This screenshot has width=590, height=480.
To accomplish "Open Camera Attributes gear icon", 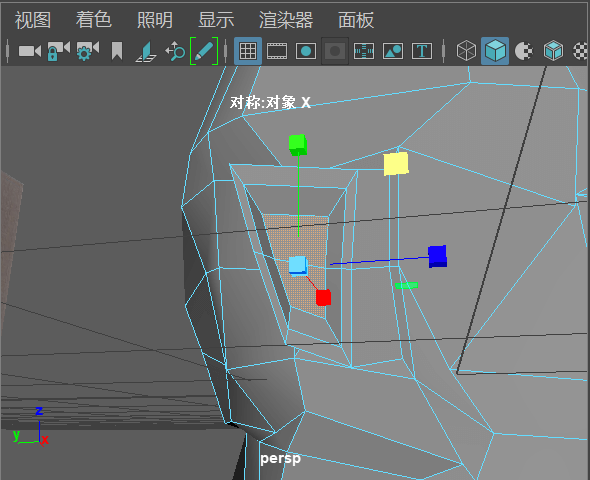I will click(x=87, y=51).
